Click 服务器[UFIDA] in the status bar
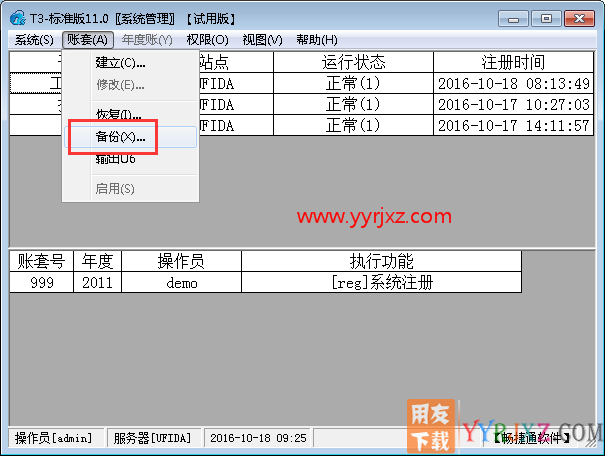Screen dimensions: 605x456 pyautogui.click(x=152, y=438)
